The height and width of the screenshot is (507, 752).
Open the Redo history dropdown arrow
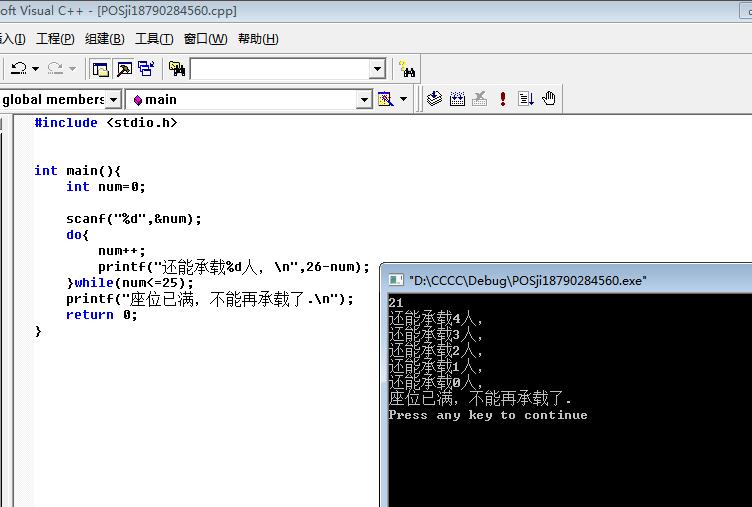point(72,69)
